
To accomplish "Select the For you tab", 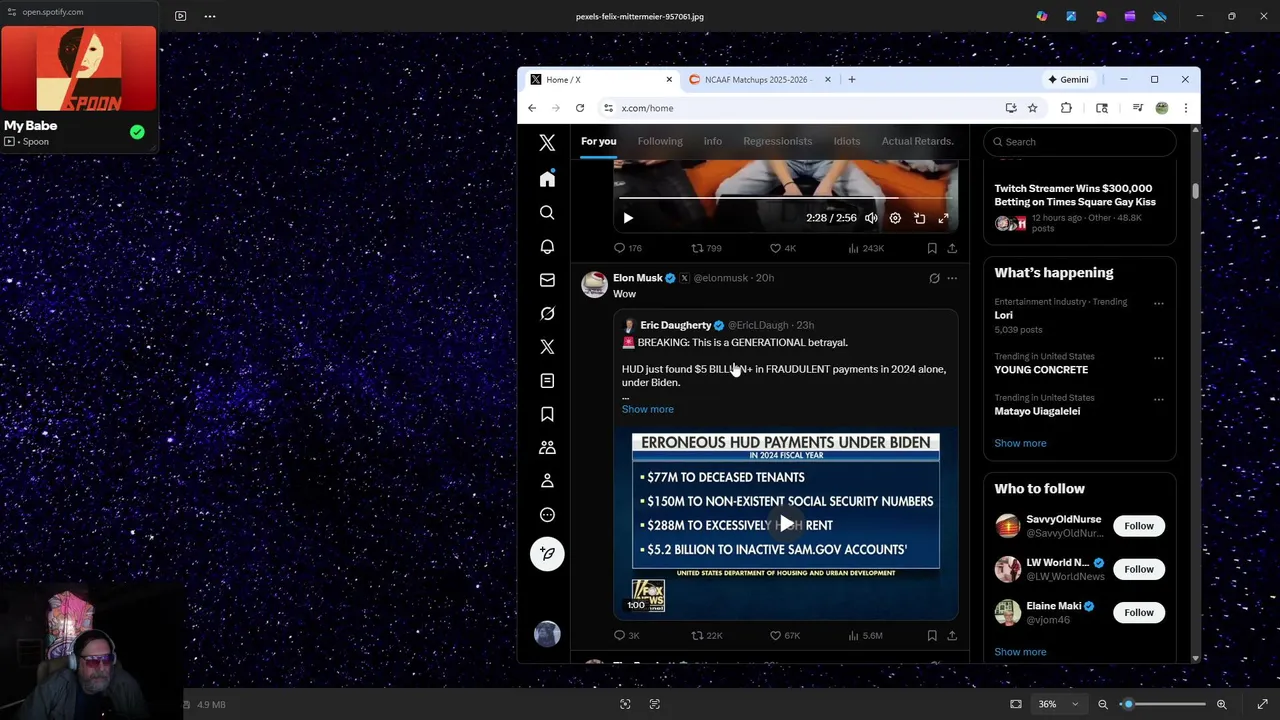I will point(599,141).
